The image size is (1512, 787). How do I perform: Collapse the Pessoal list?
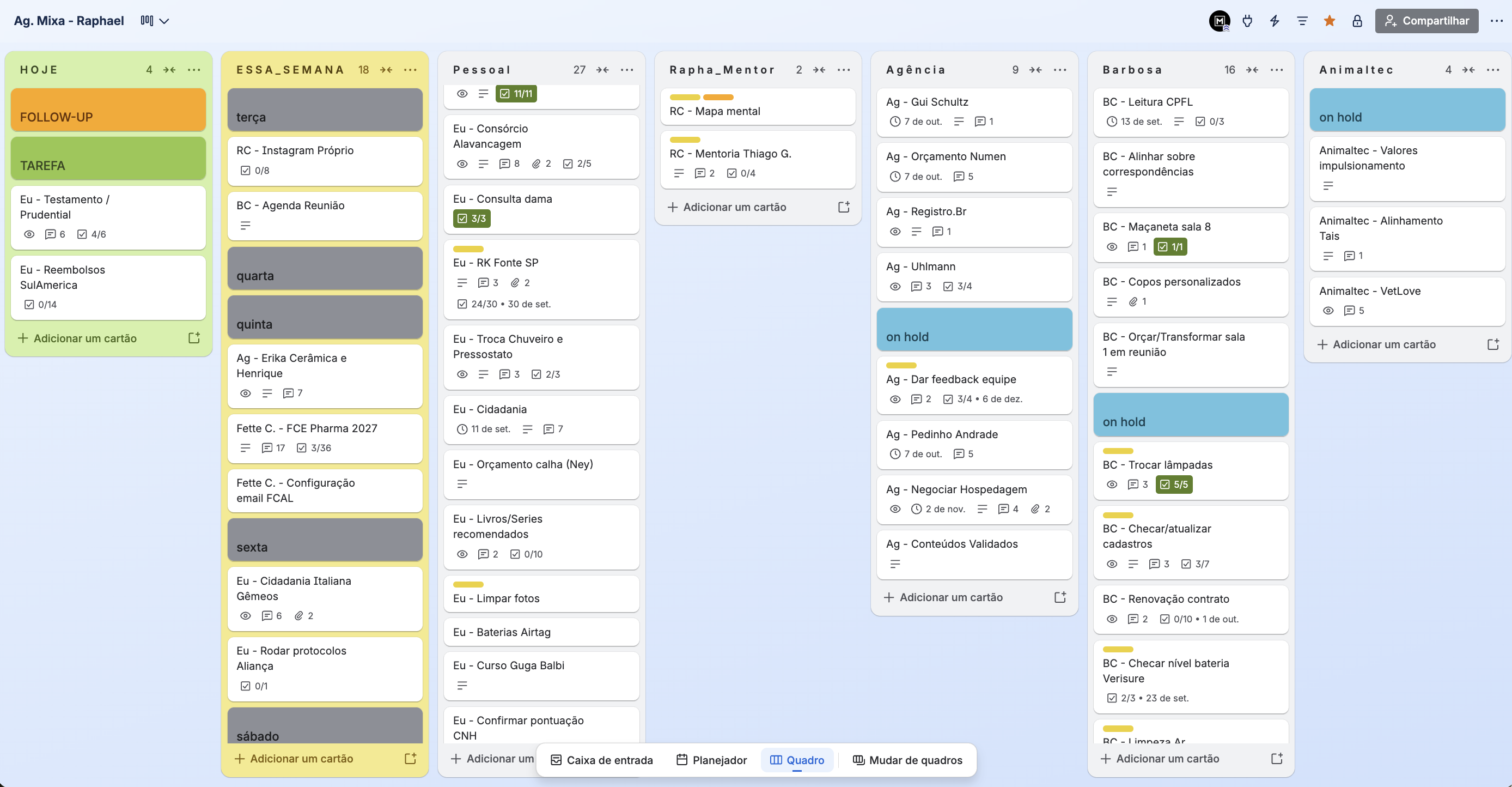coord(603,70)
